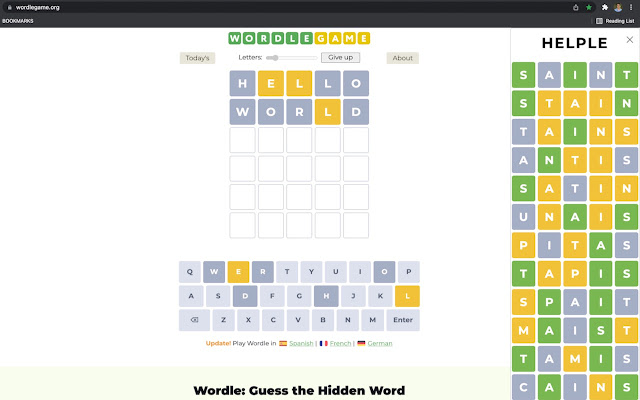Click the C tile in CAINS row
The height and width of the screenshot is (400, 640).
point(523,387)
